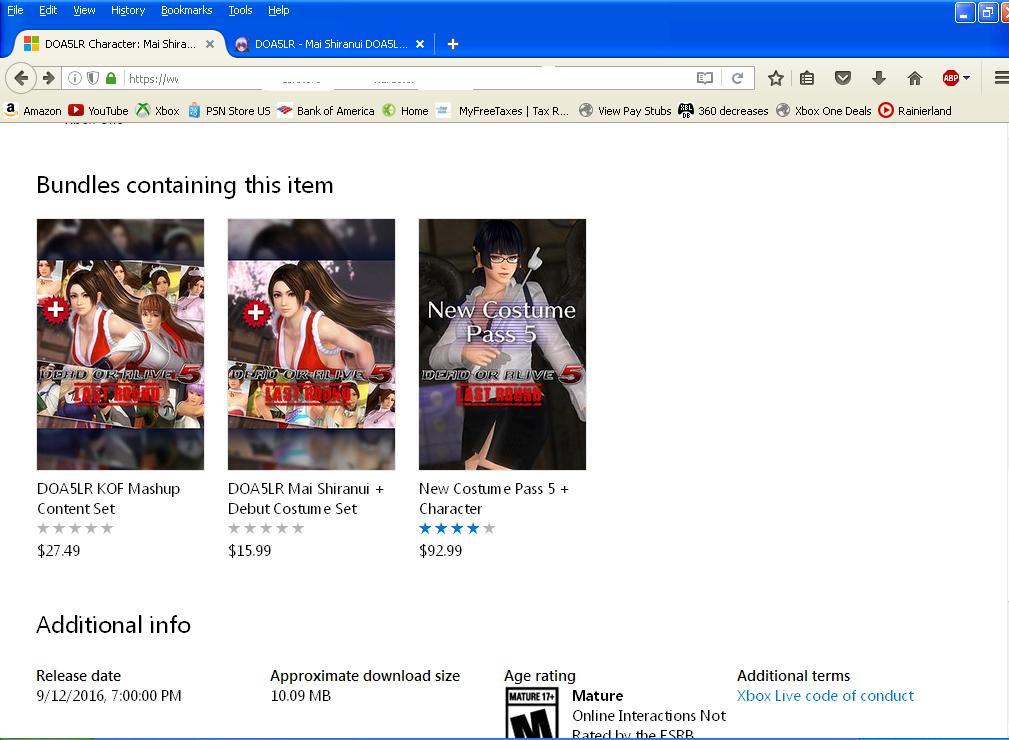Restore down the Firefox window
The width and height of the screenshot is (1009, 740).
(987, 12)
